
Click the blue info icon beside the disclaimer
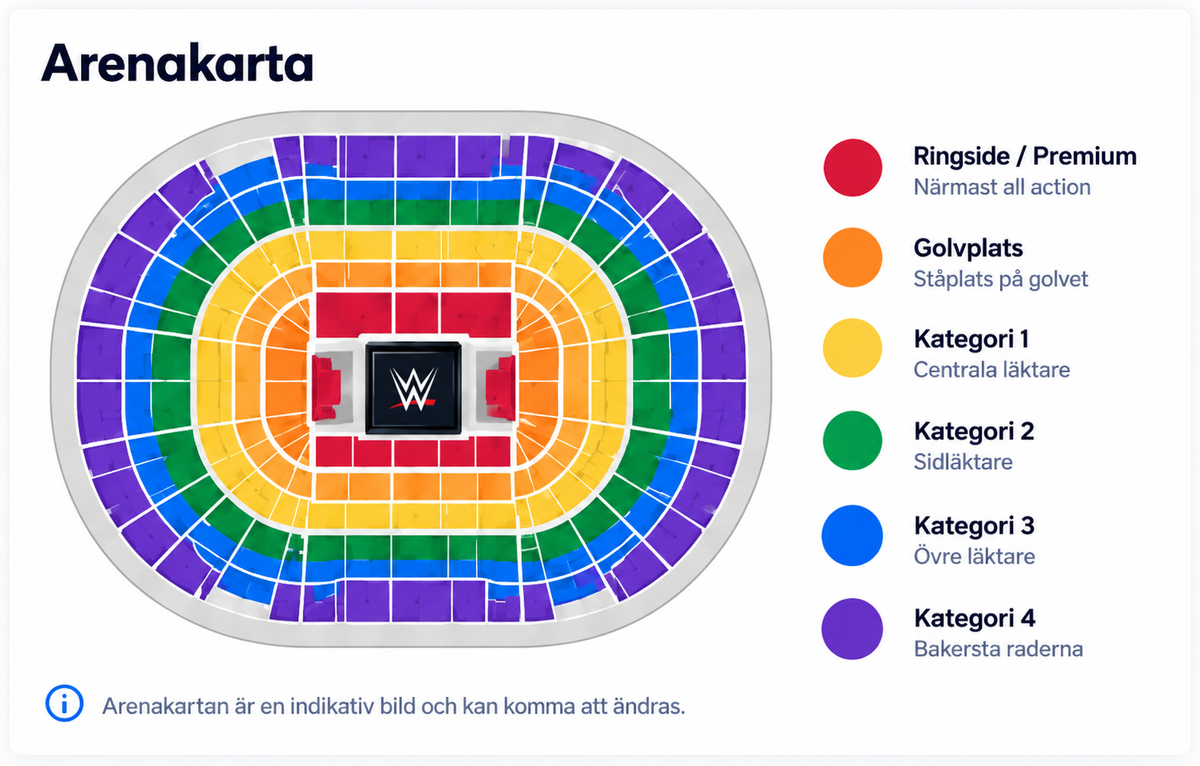tap(64, 704)
